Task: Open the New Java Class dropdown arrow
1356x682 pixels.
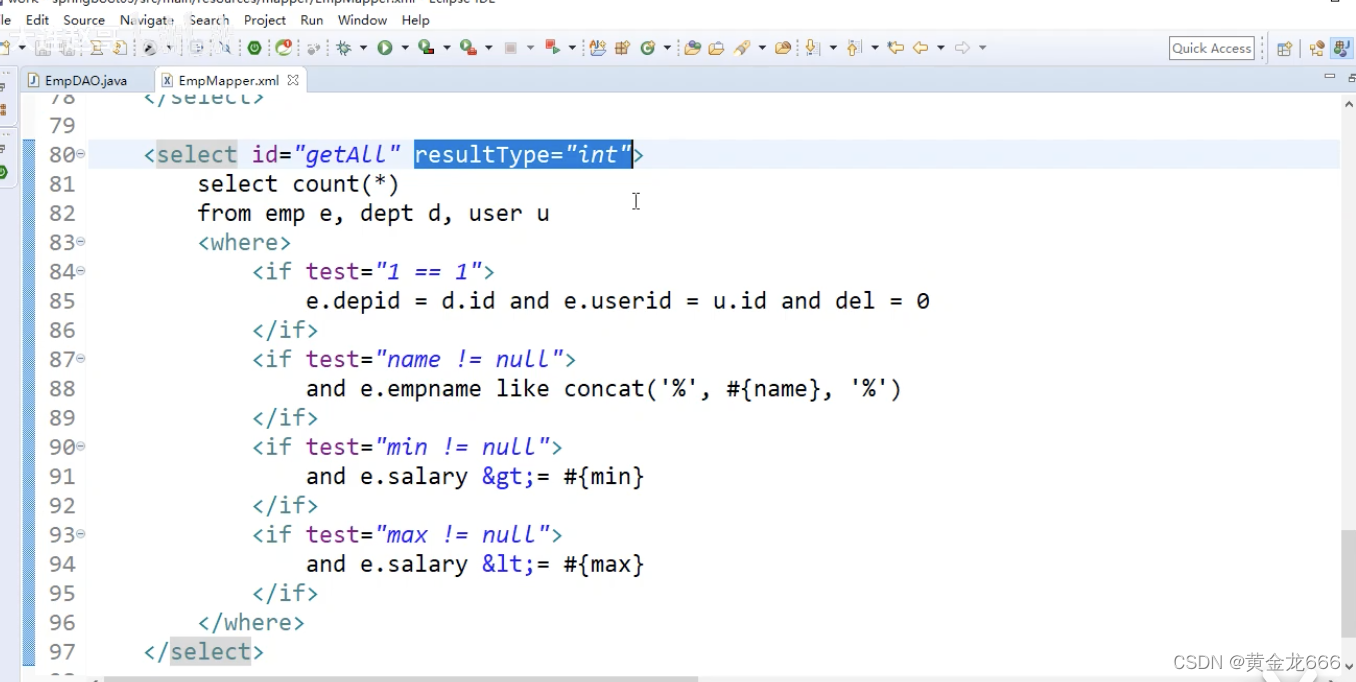Action: [665, 48]
